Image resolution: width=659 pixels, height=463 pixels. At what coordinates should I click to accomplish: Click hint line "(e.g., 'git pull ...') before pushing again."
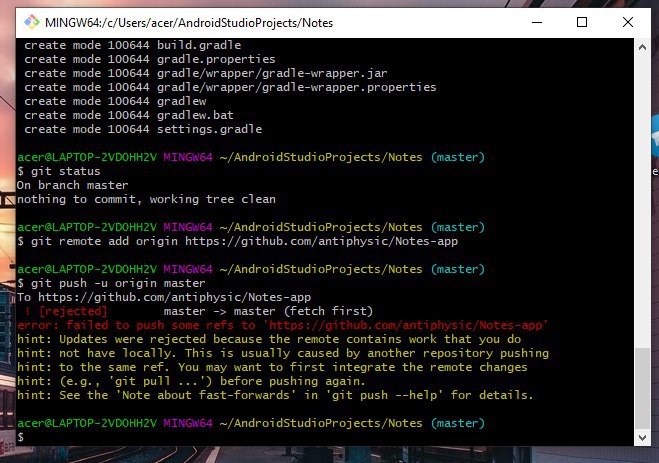click(x=191, y=381)
